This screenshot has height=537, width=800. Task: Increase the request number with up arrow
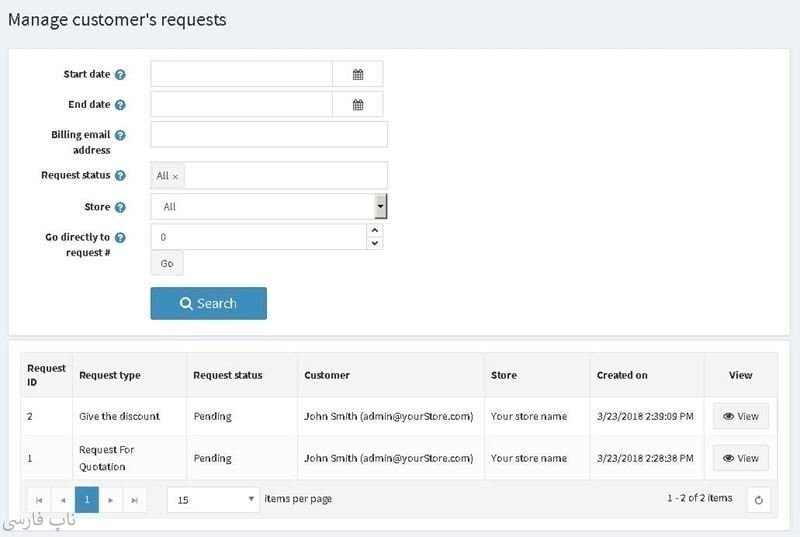375,231
